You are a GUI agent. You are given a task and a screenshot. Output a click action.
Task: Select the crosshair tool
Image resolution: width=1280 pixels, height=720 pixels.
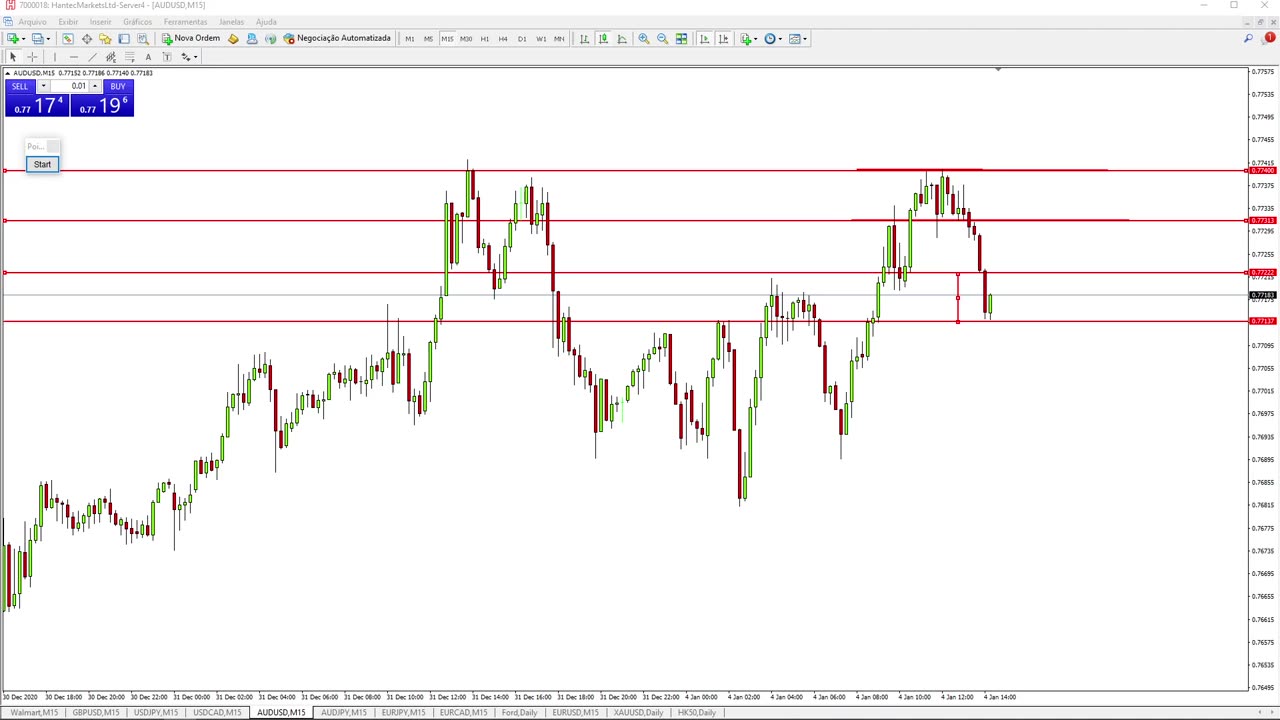click(x=32, y=57)
